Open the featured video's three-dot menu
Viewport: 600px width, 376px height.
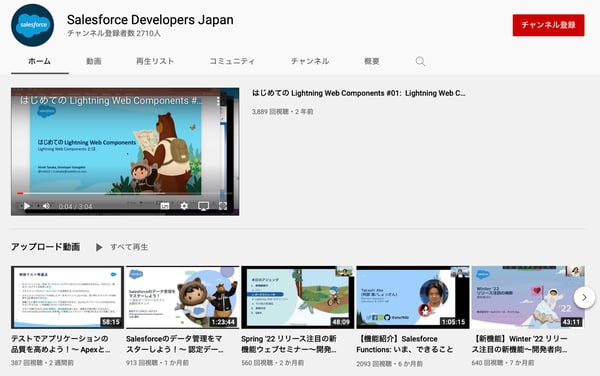[x=218, y=101]
